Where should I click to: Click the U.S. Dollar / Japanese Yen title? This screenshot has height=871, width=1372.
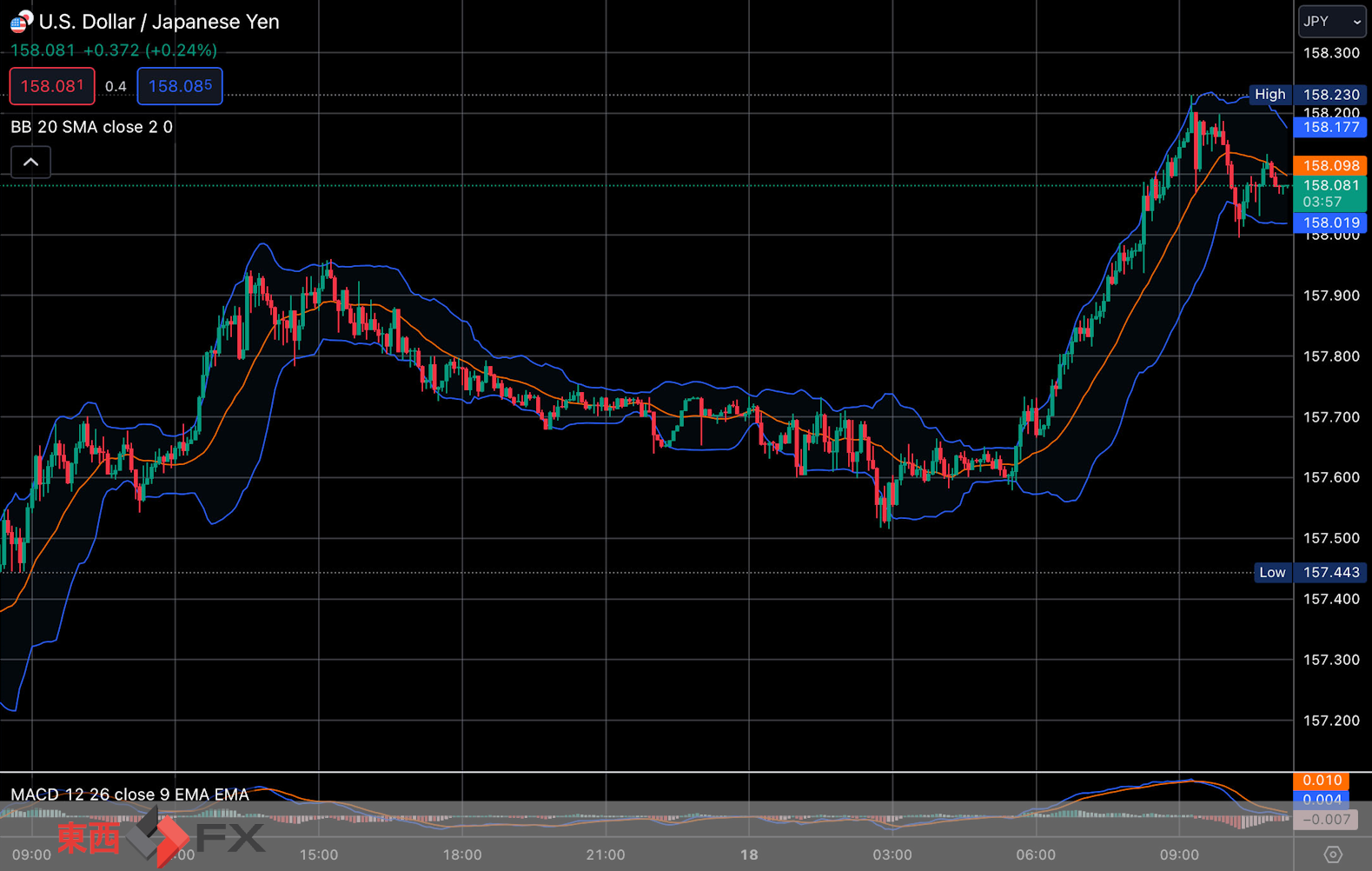click(x=159, y=22)
